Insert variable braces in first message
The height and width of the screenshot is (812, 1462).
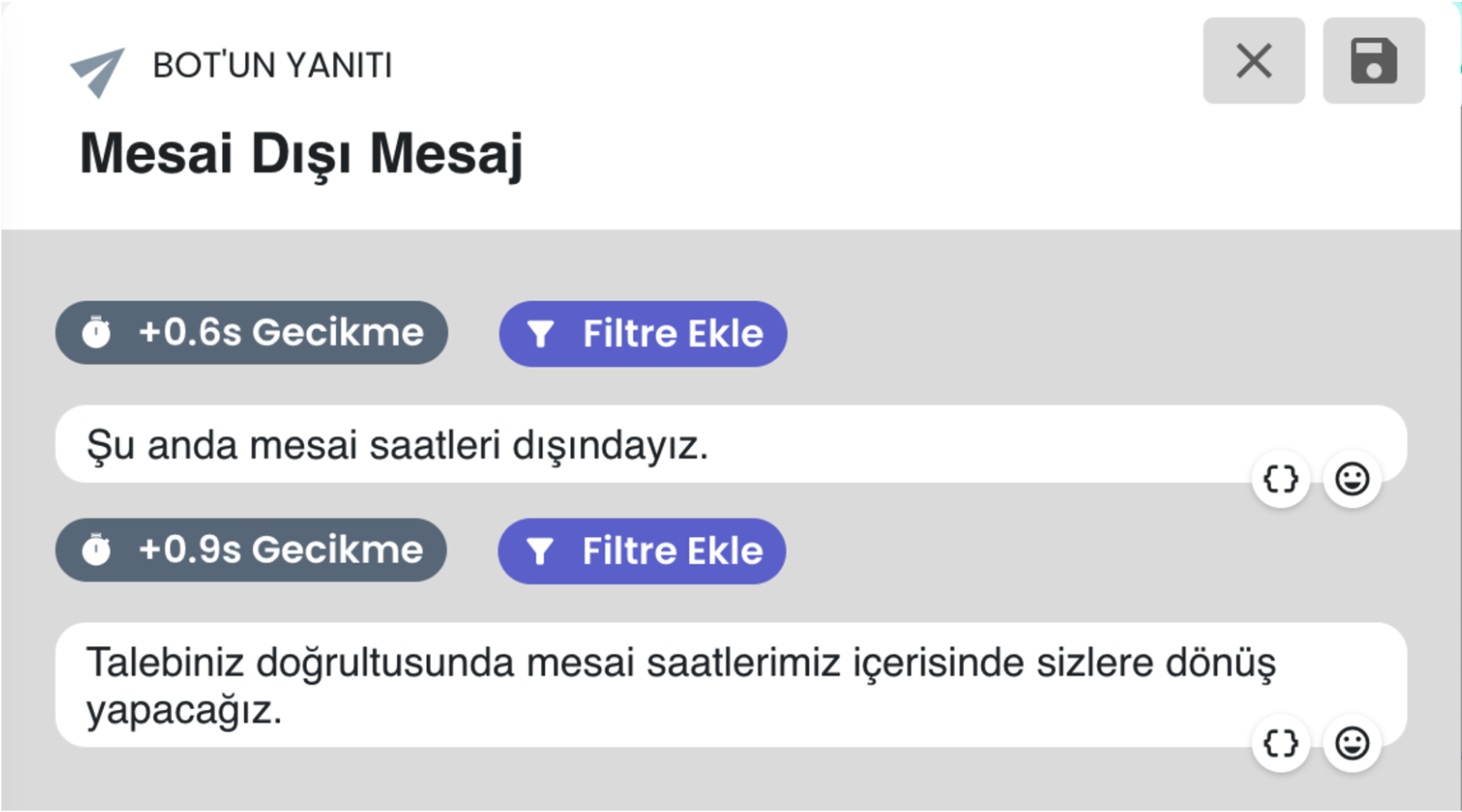(x=1281, y=479)
